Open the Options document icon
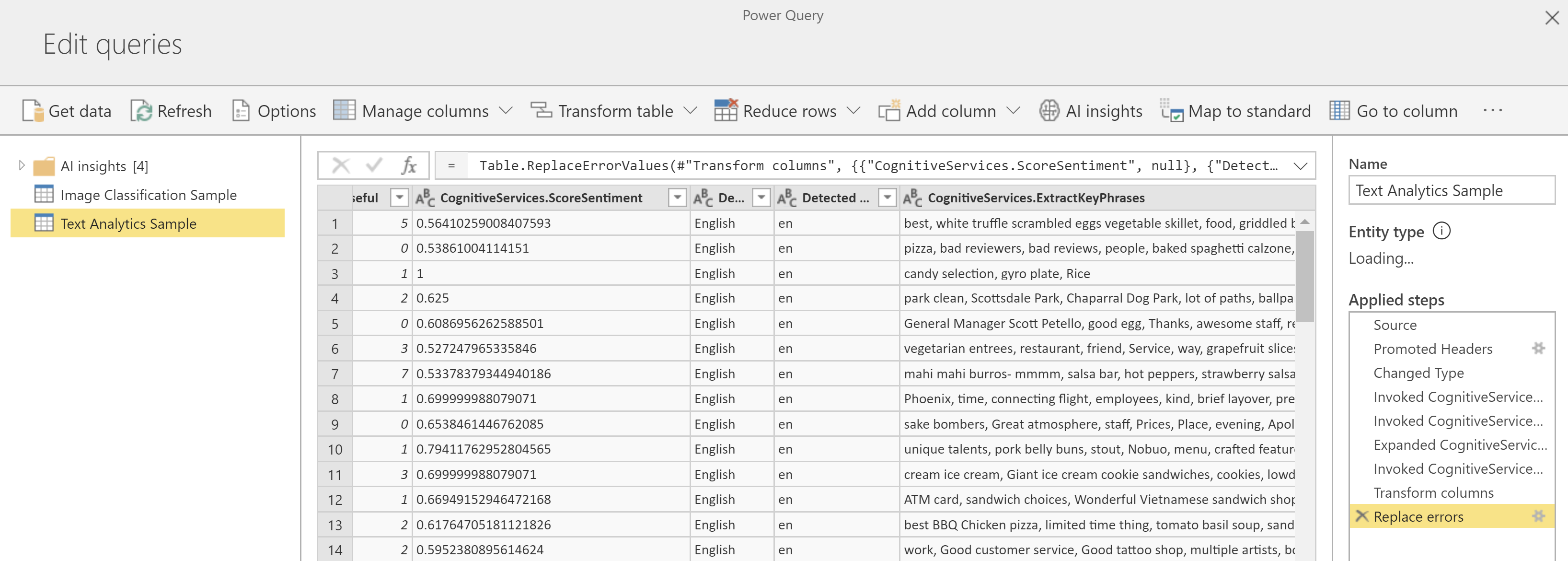Image resolution: width=1568 pixels, height=561 pixels. coord(241,111)
